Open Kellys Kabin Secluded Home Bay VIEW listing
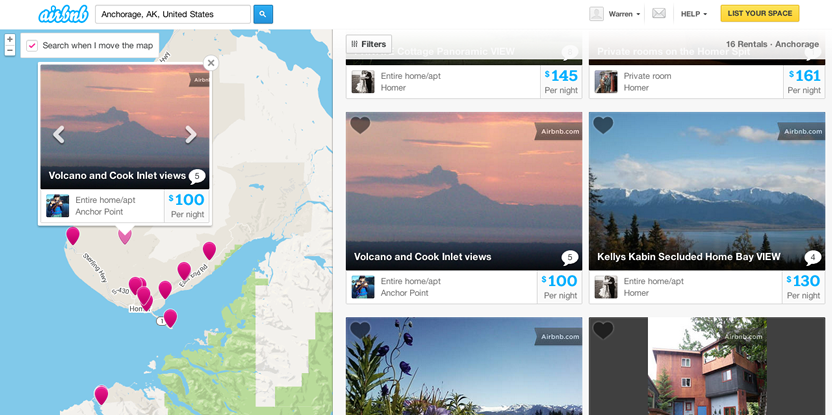The width and height of the screenshot is (832, 415). [689, 257]
